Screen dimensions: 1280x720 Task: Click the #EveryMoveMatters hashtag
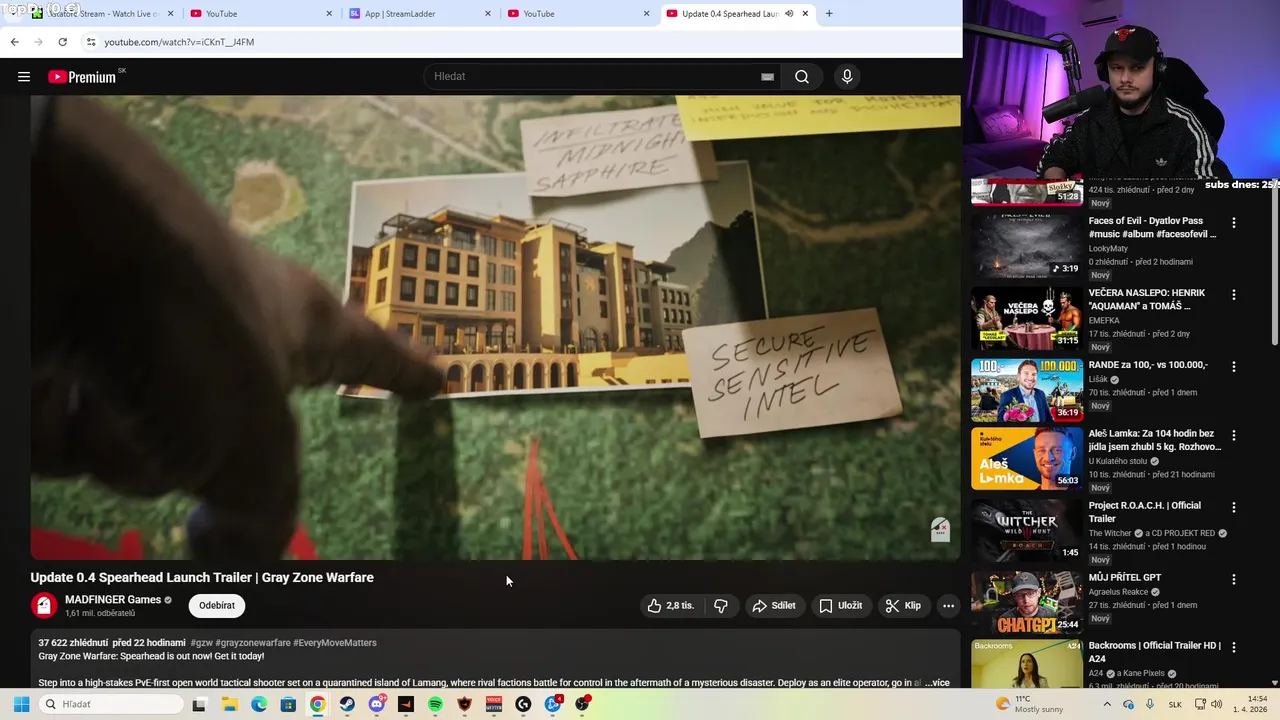click(335, 643)
